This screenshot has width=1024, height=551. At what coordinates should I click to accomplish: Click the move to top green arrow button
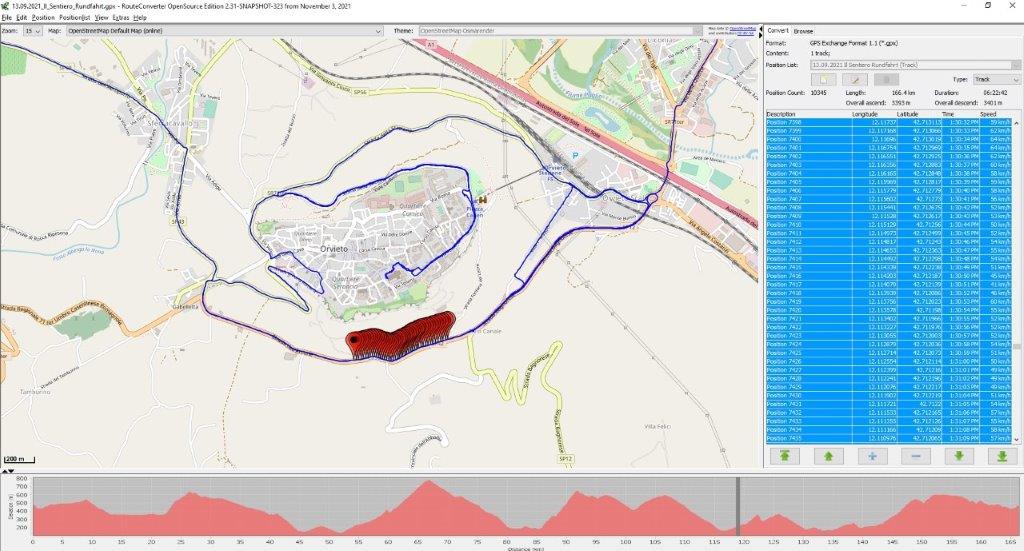pos(784,456)
